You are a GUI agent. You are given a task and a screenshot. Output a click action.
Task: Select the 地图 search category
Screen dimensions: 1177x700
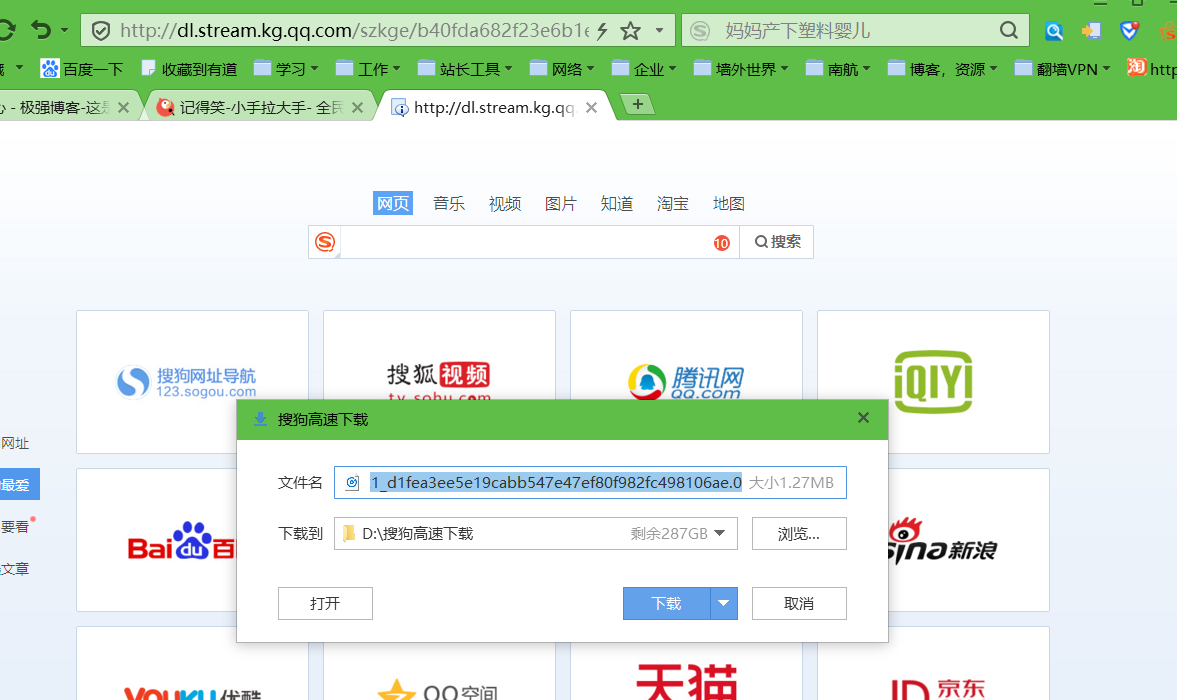pos(728,203)
